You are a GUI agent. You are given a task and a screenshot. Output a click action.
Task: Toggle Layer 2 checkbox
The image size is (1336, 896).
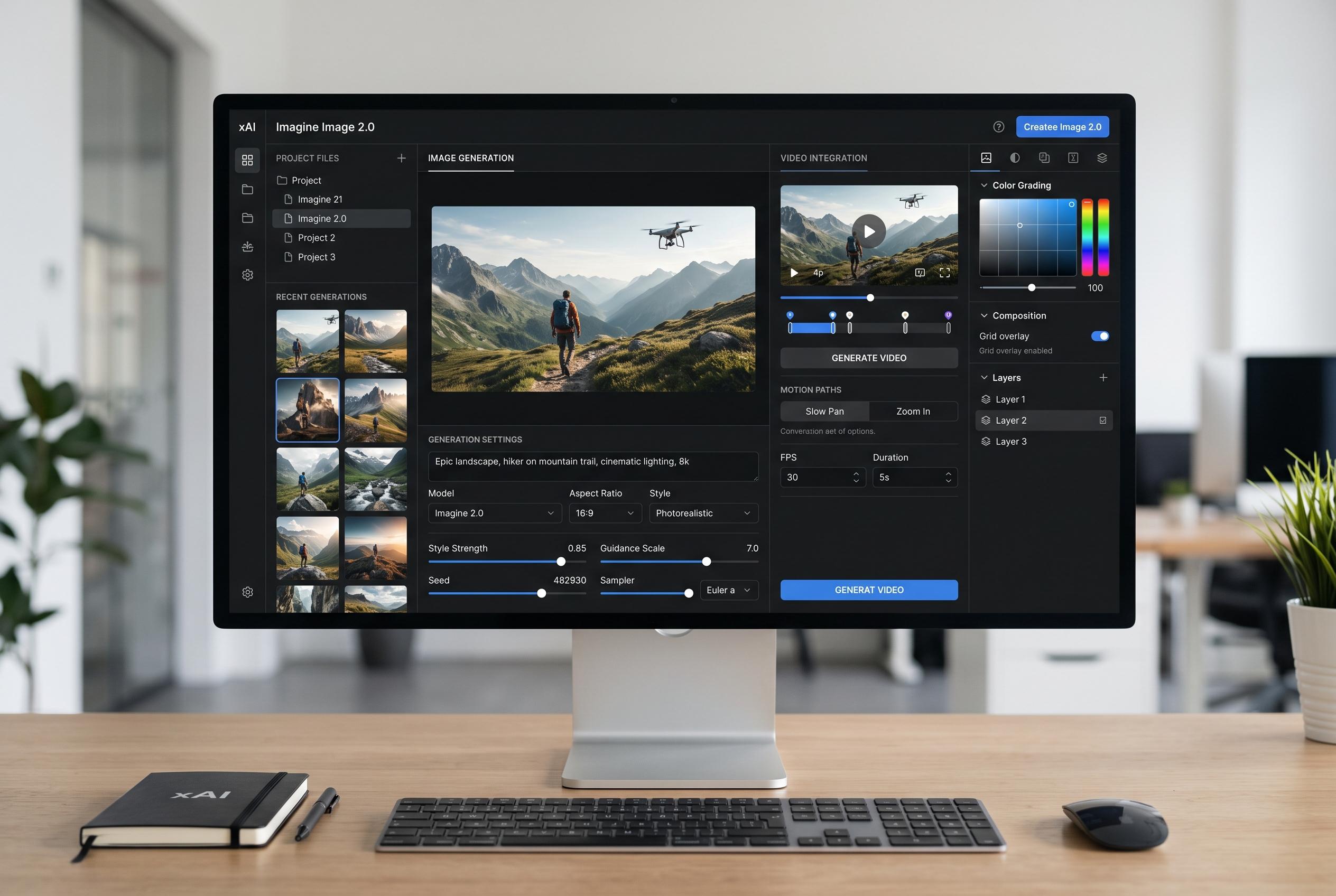tap(1102, 421)
